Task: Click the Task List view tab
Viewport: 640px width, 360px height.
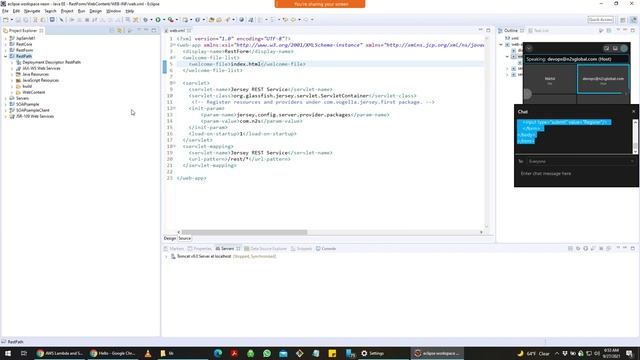Action: pyautogui.click(x=539, y=31)
